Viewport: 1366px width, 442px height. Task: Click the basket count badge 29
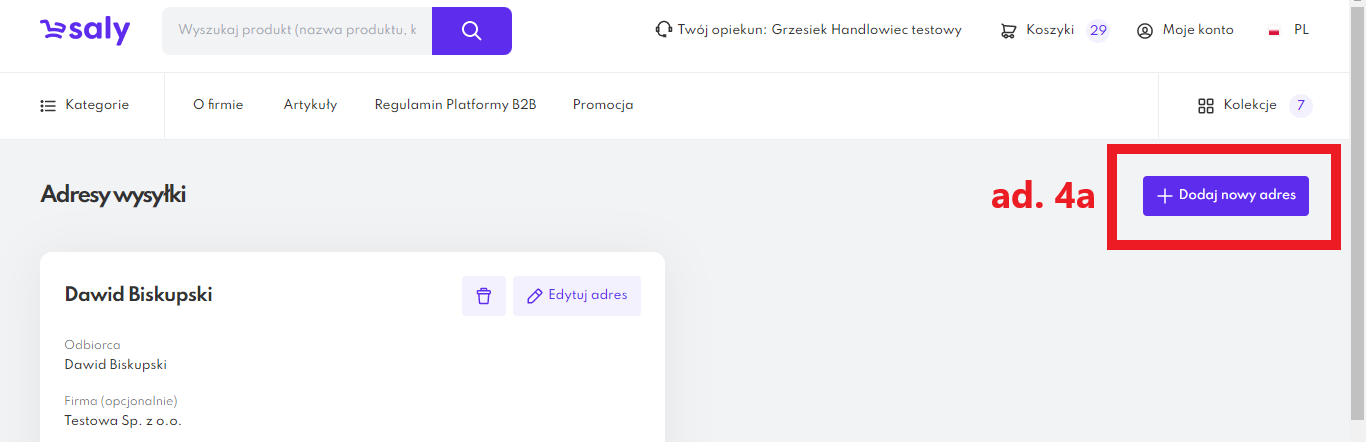click(x=1098, y=30)
